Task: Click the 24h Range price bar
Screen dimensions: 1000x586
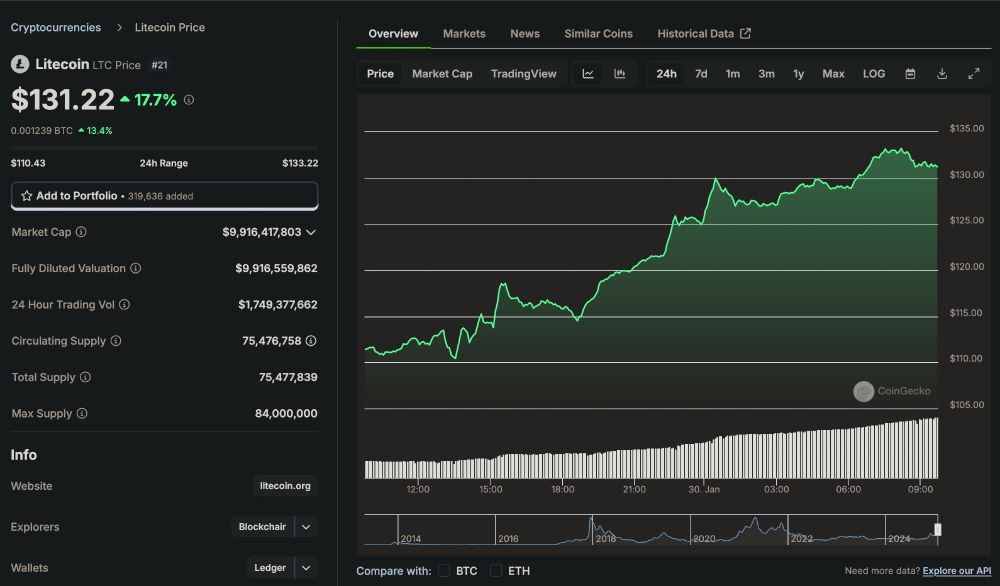Action: (165, 148)
